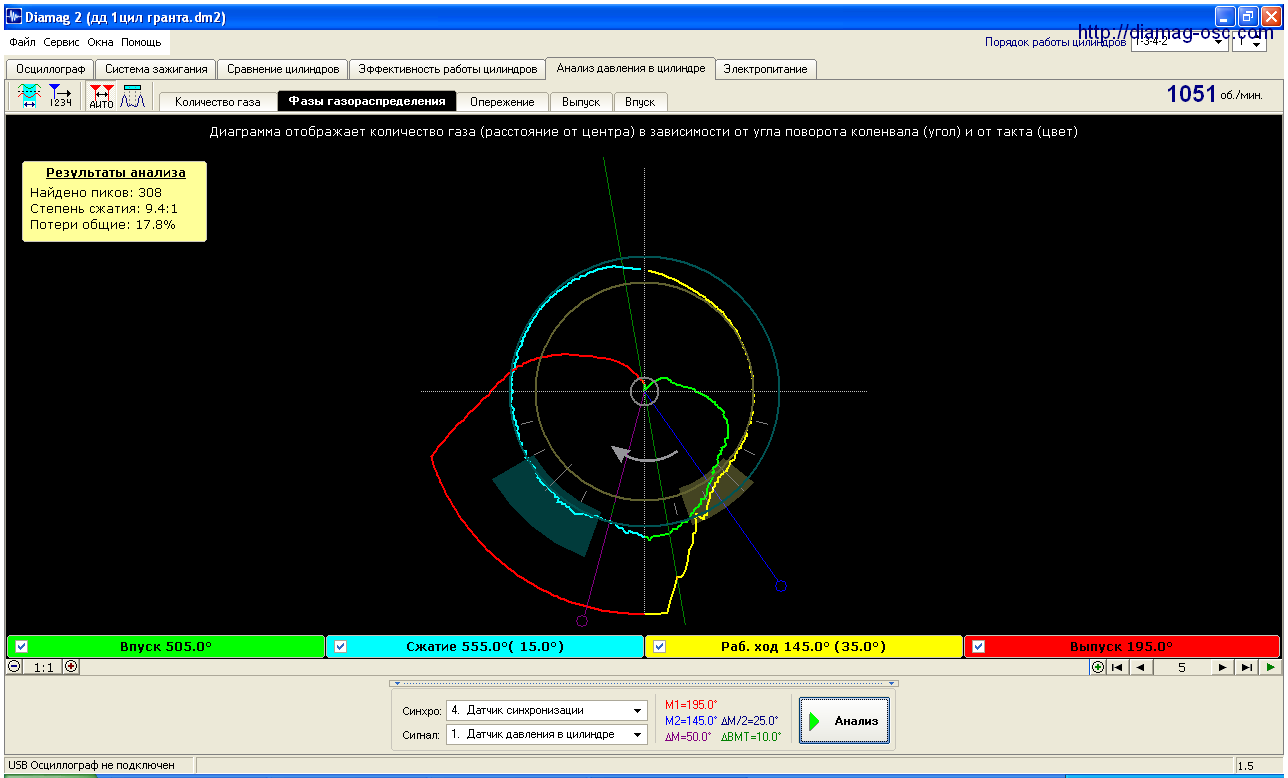Click the 1.5 version status field

tap(1258, 766)
